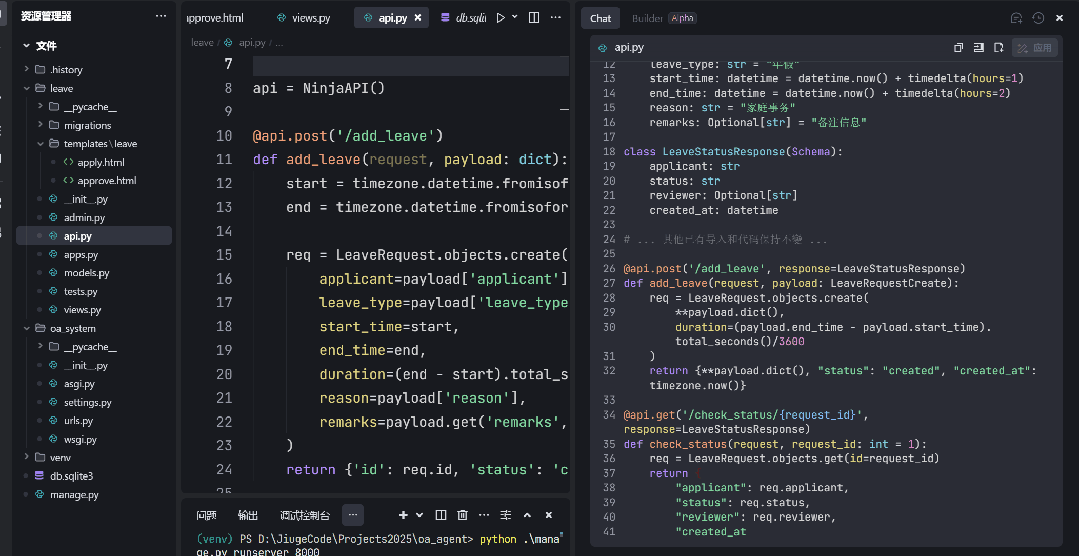
Task: Split the editor layout icon
Action: tap(533, 18)
